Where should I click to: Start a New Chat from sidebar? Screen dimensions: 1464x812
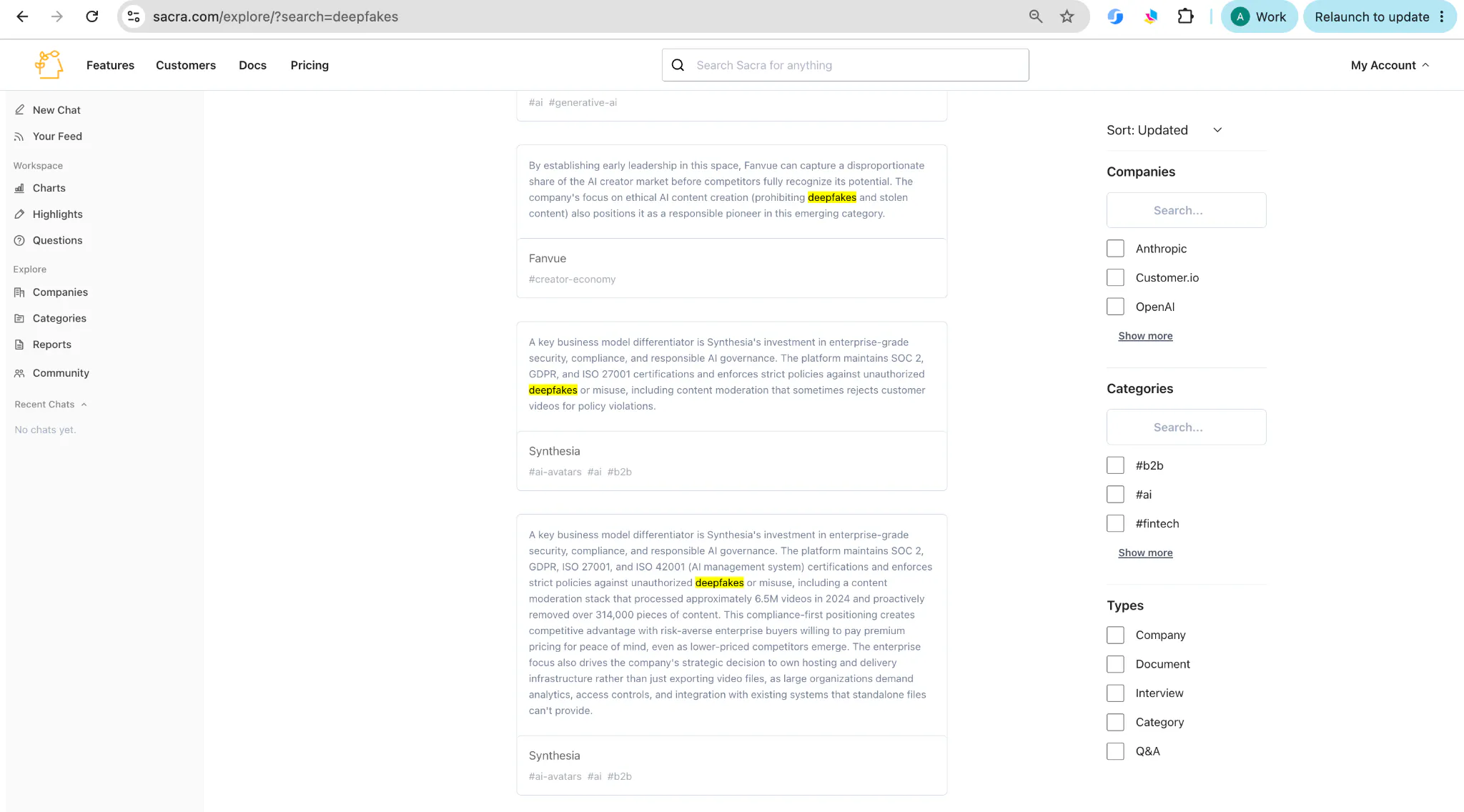(56, 110)
